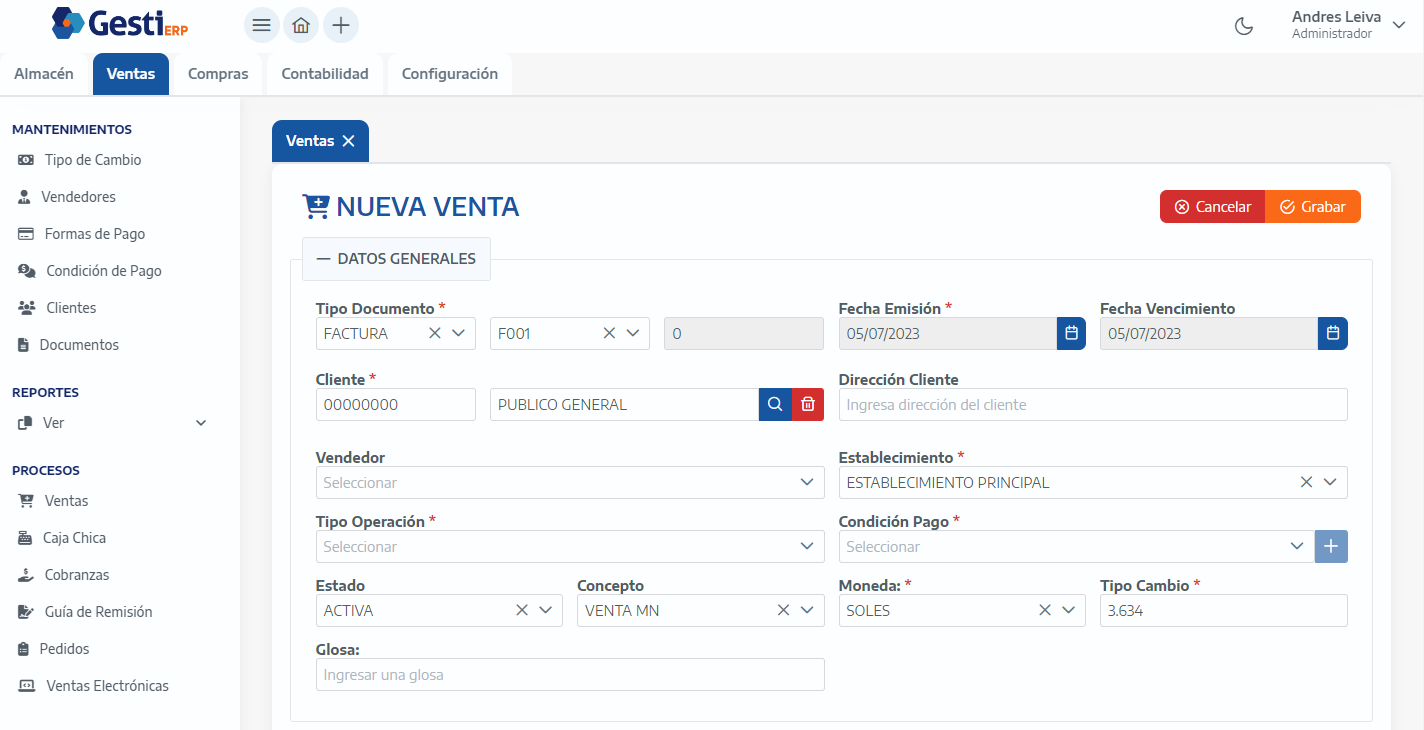This screenshot has width=1424, height=730.
Task: Toggle dark mode moon icon
Action: 1244,26
